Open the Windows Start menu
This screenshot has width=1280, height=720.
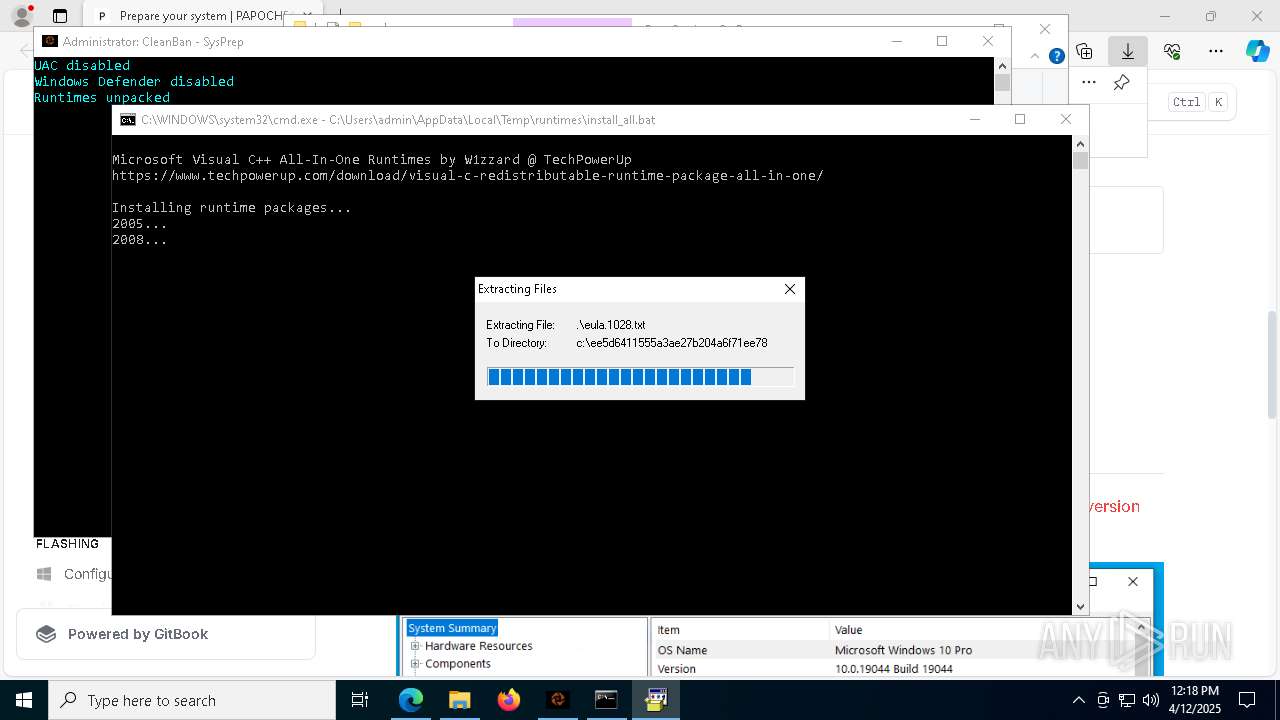click(23, 700)
